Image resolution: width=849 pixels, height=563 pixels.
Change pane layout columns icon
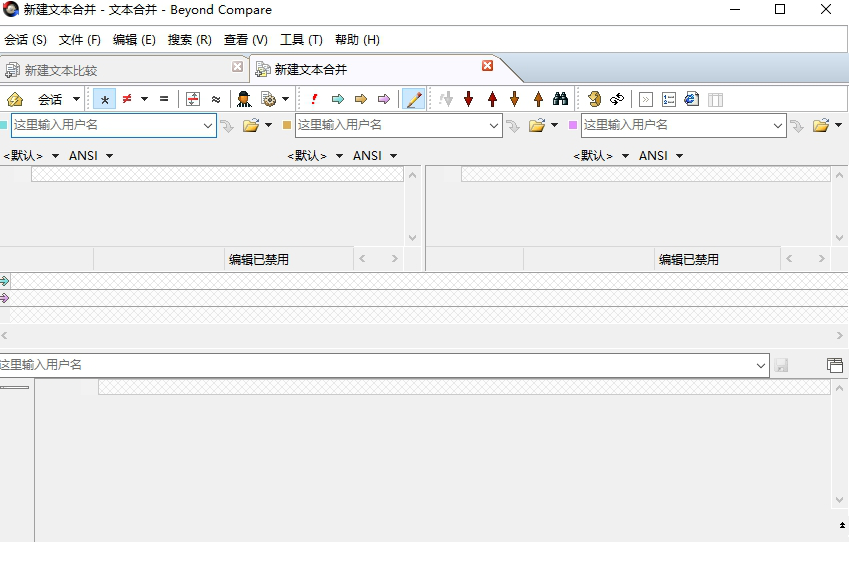pos(715,100)
